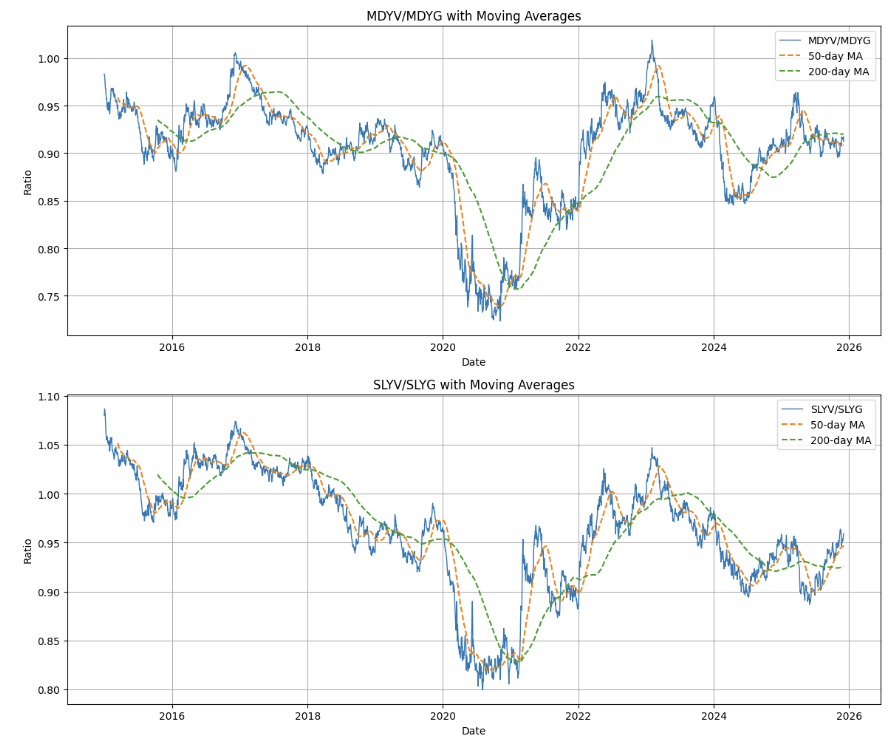Click '200-day MA' legend label in bottom chart
The image size is (894, 743).
pos(840,440)
